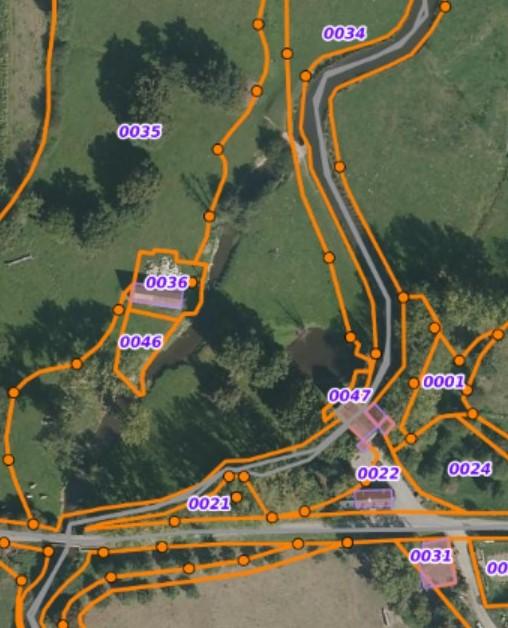Select parcel label 0034
This screenshot has height=628, width=508.
tap(344, 34)
